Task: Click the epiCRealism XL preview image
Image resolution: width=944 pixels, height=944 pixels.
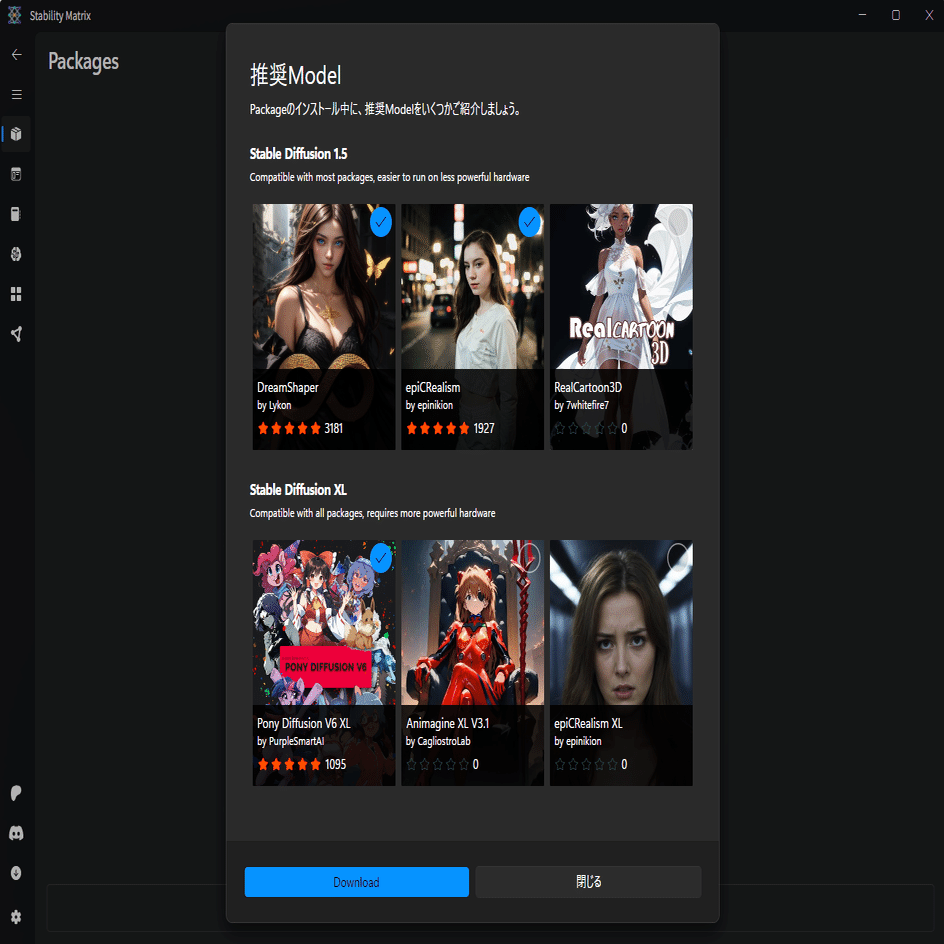Action: (x=621, y=623)
